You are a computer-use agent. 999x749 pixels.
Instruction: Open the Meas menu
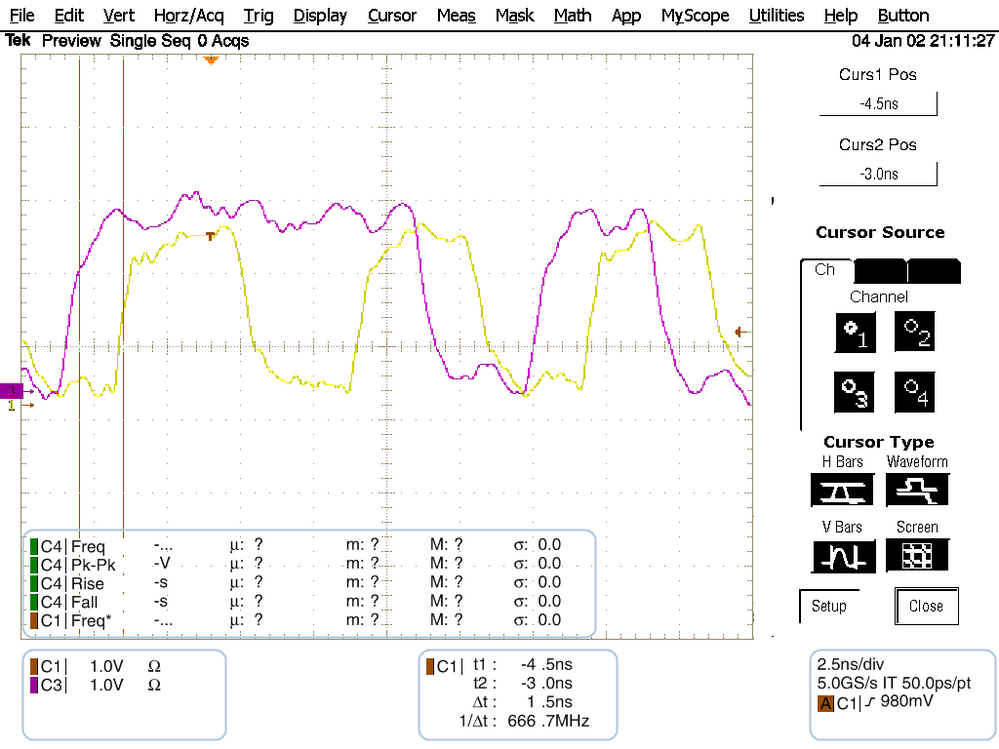pos(456,16)
